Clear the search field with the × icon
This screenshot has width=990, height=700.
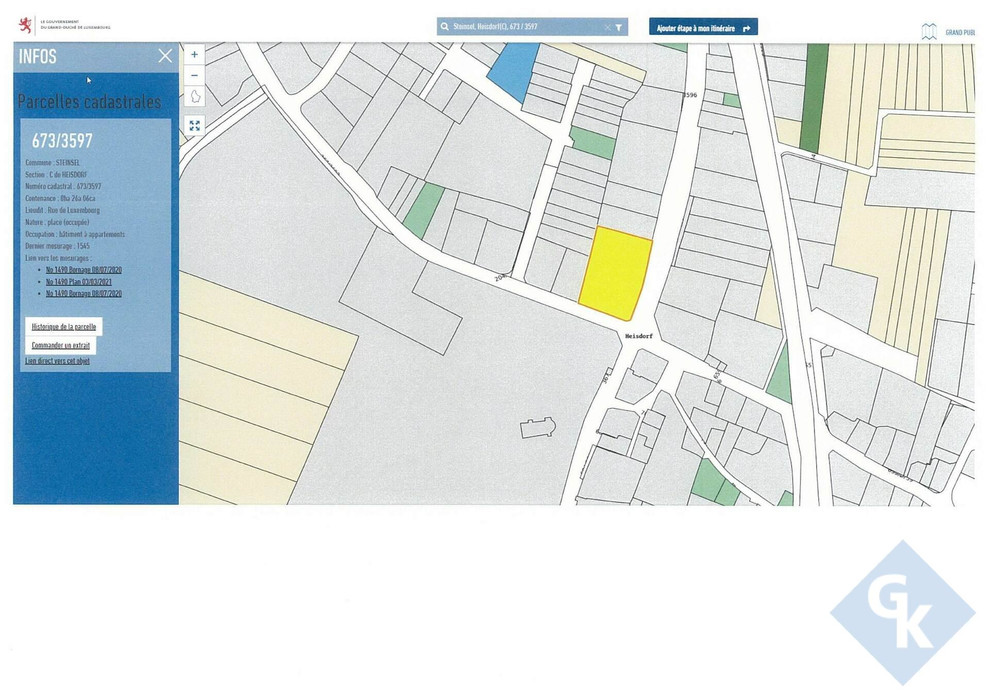click(x=606, y=27)
